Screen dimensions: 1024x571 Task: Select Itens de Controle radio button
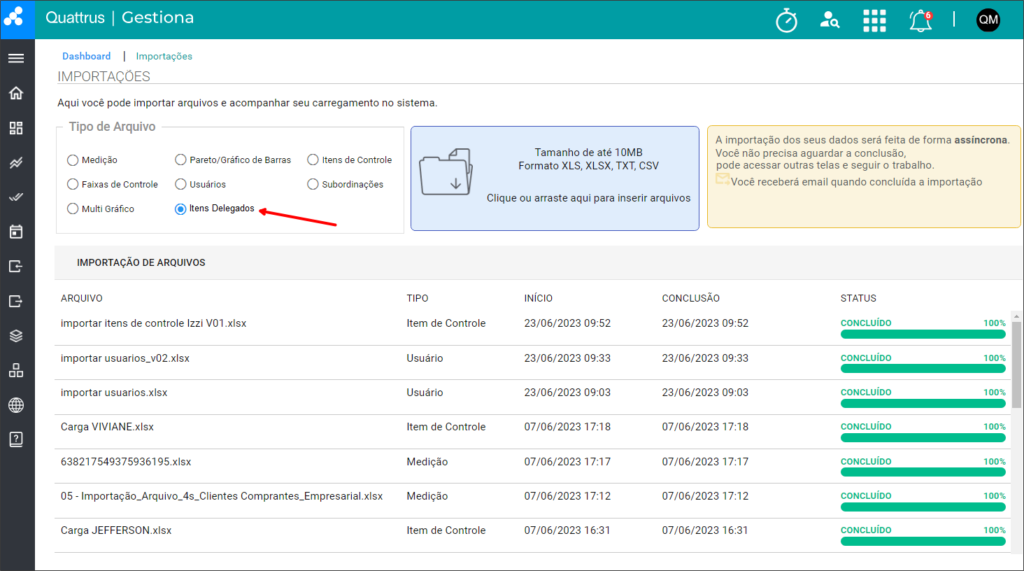[313, 159]
